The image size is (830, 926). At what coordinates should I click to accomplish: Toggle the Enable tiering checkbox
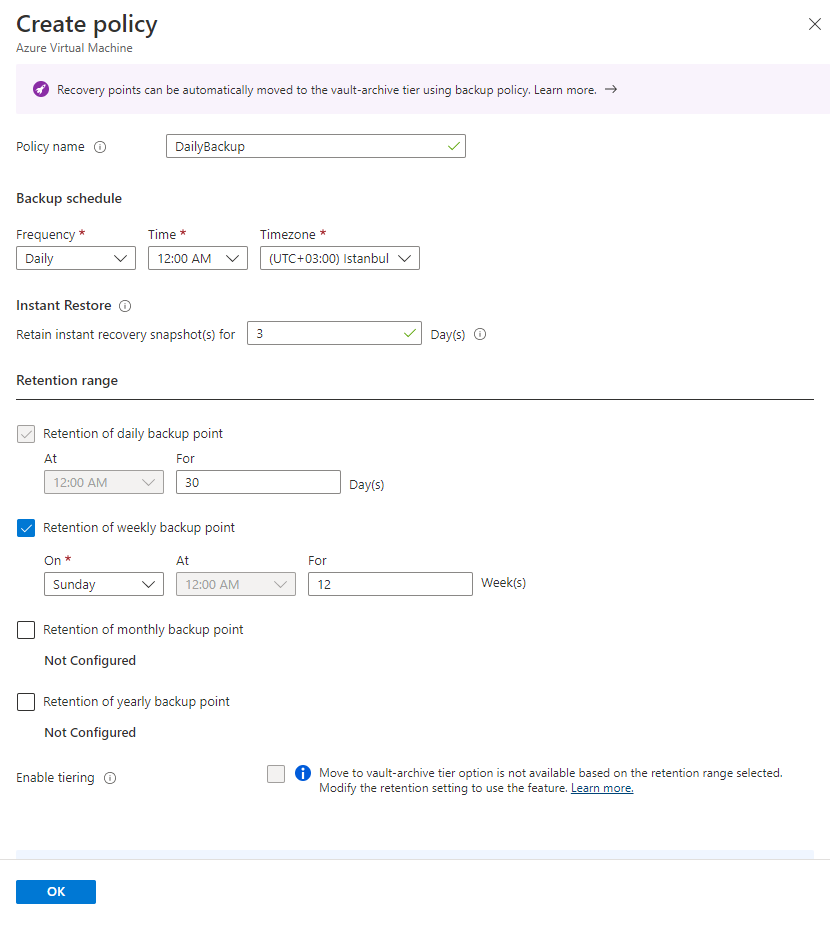point(276,774)
